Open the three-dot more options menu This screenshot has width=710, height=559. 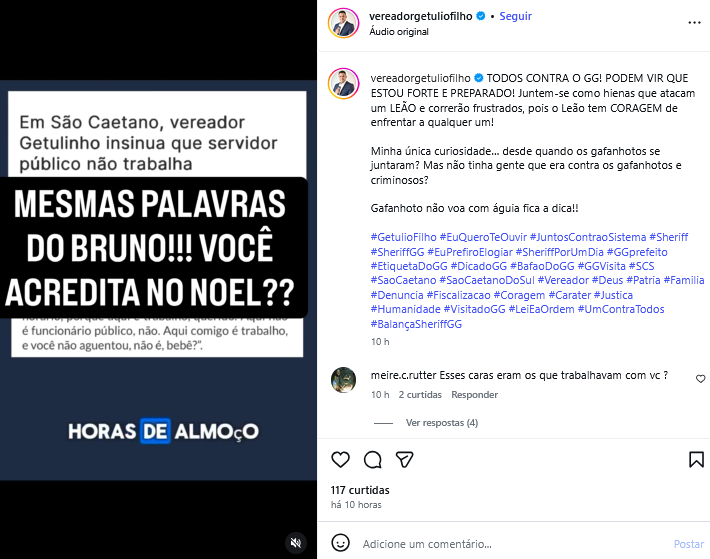coord(694,23)
